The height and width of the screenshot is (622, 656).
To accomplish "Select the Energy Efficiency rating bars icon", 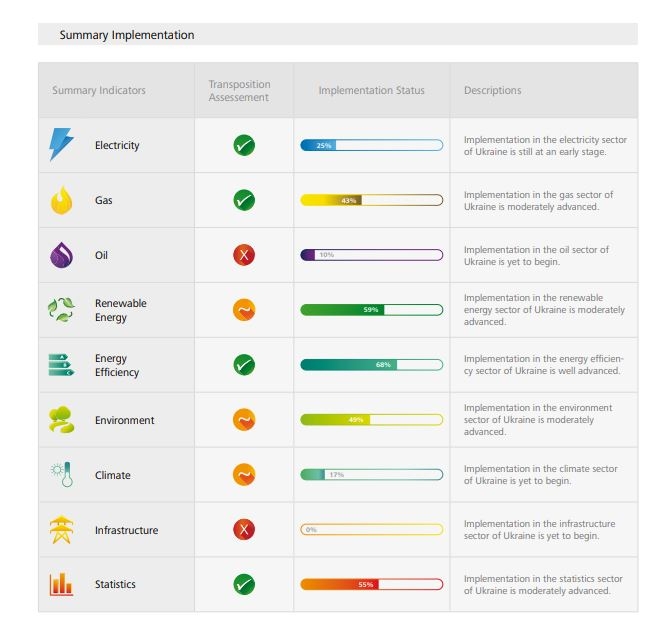I will (x=61, y=365).
